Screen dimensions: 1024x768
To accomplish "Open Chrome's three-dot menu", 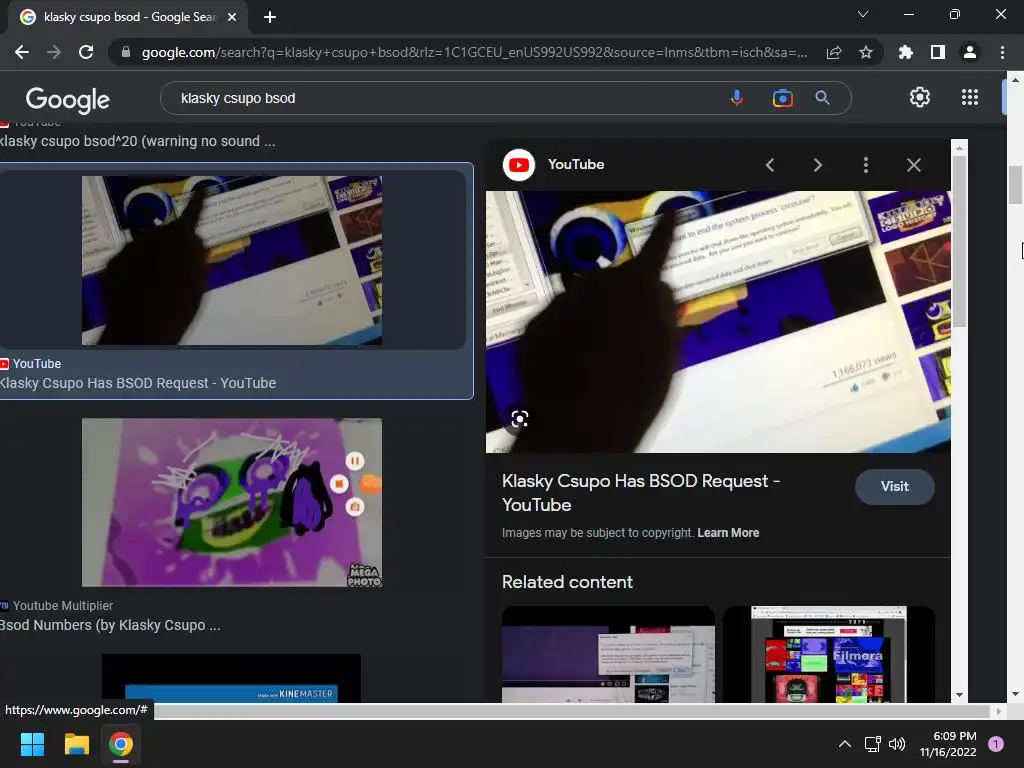I will 1002,52.
